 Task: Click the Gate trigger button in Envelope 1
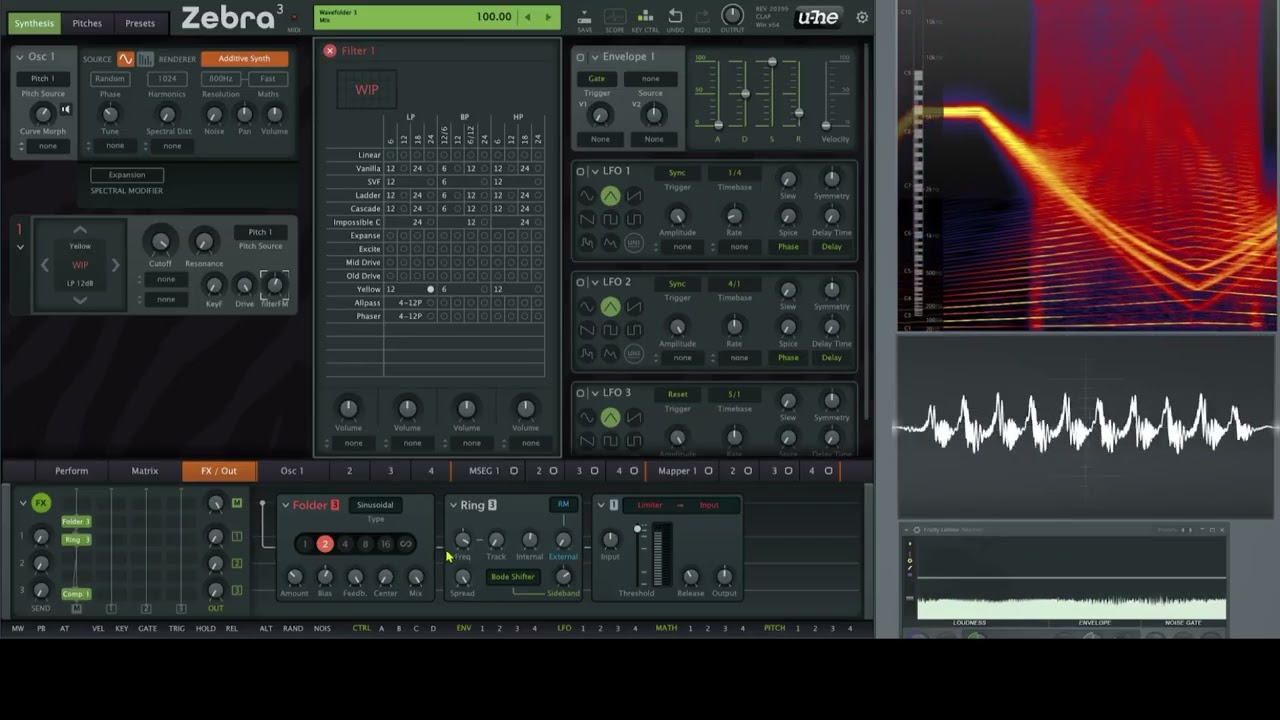coord(597,79)
